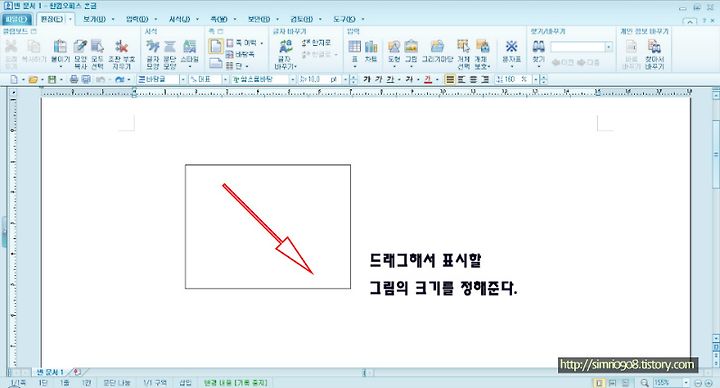Open the status bar zoom percentage dropdown

[x=686, y=382]
